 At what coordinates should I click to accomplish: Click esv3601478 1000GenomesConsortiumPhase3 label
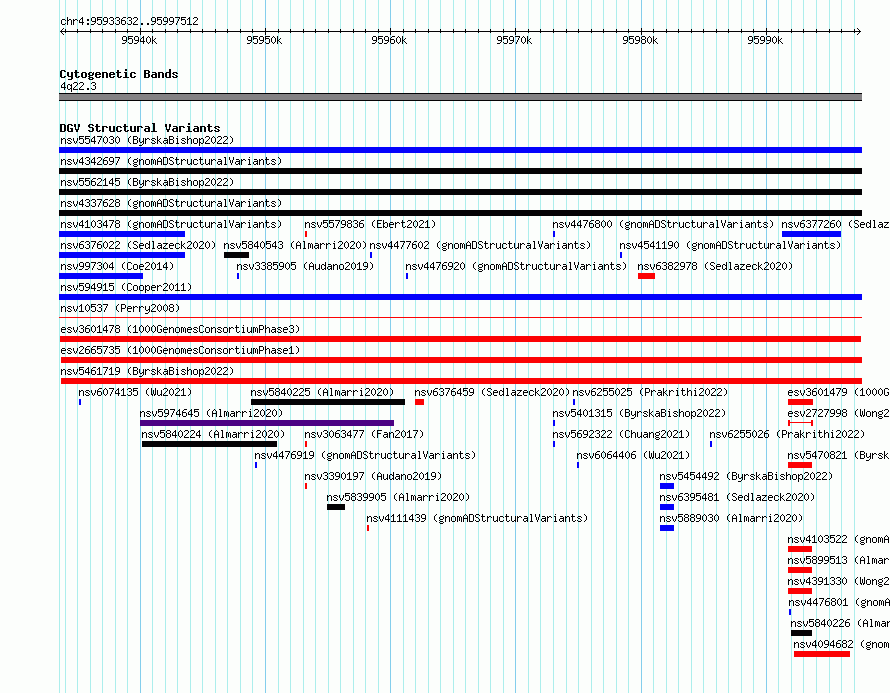coord(180,329)
